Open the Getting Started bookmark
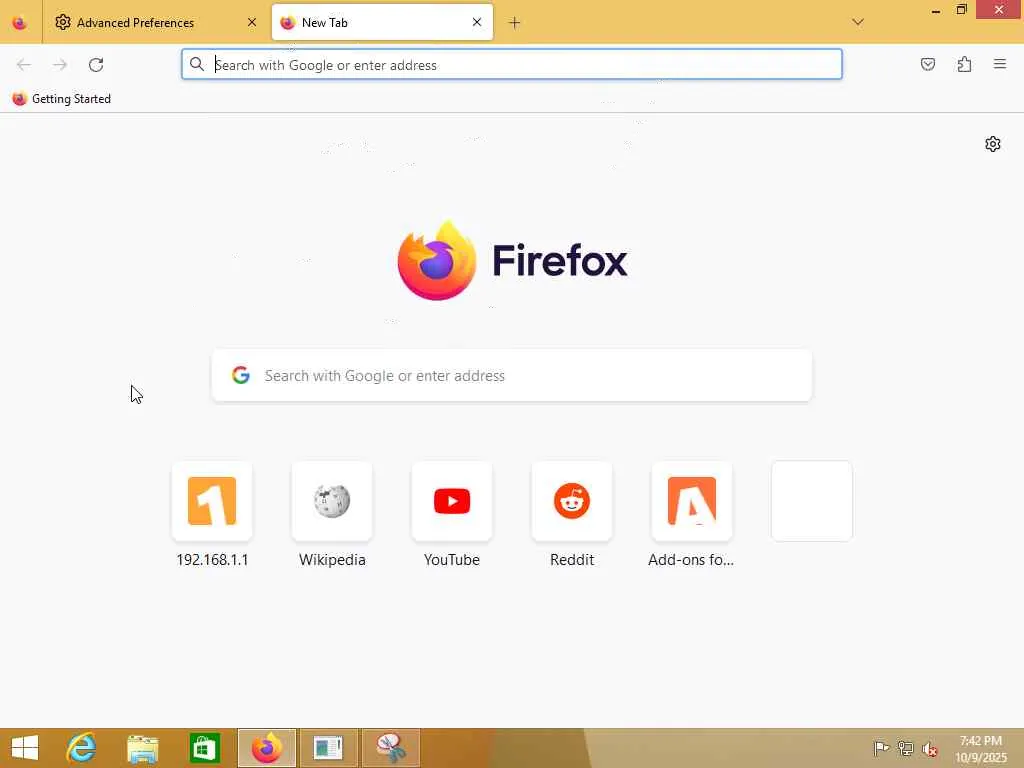The height and width of the screenshot is (768, 1024). [62, 99]
